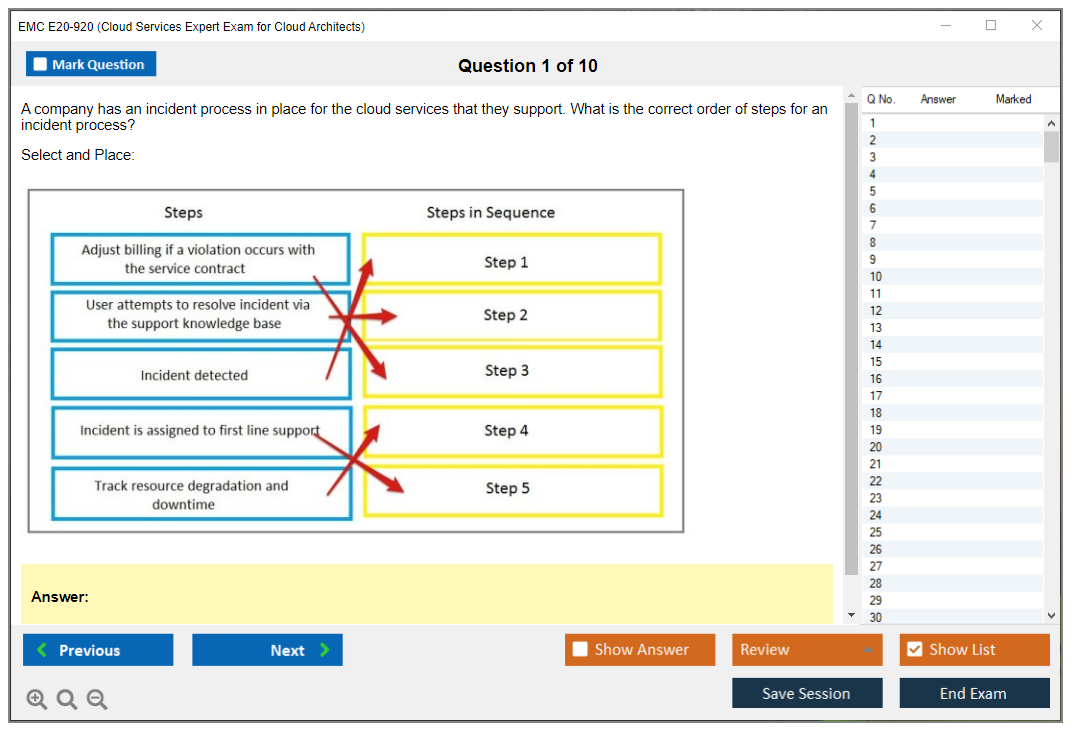Uncheck the Show List checkbox
This screenshot has height=735, width=1075.
click(x=914, y=650)
